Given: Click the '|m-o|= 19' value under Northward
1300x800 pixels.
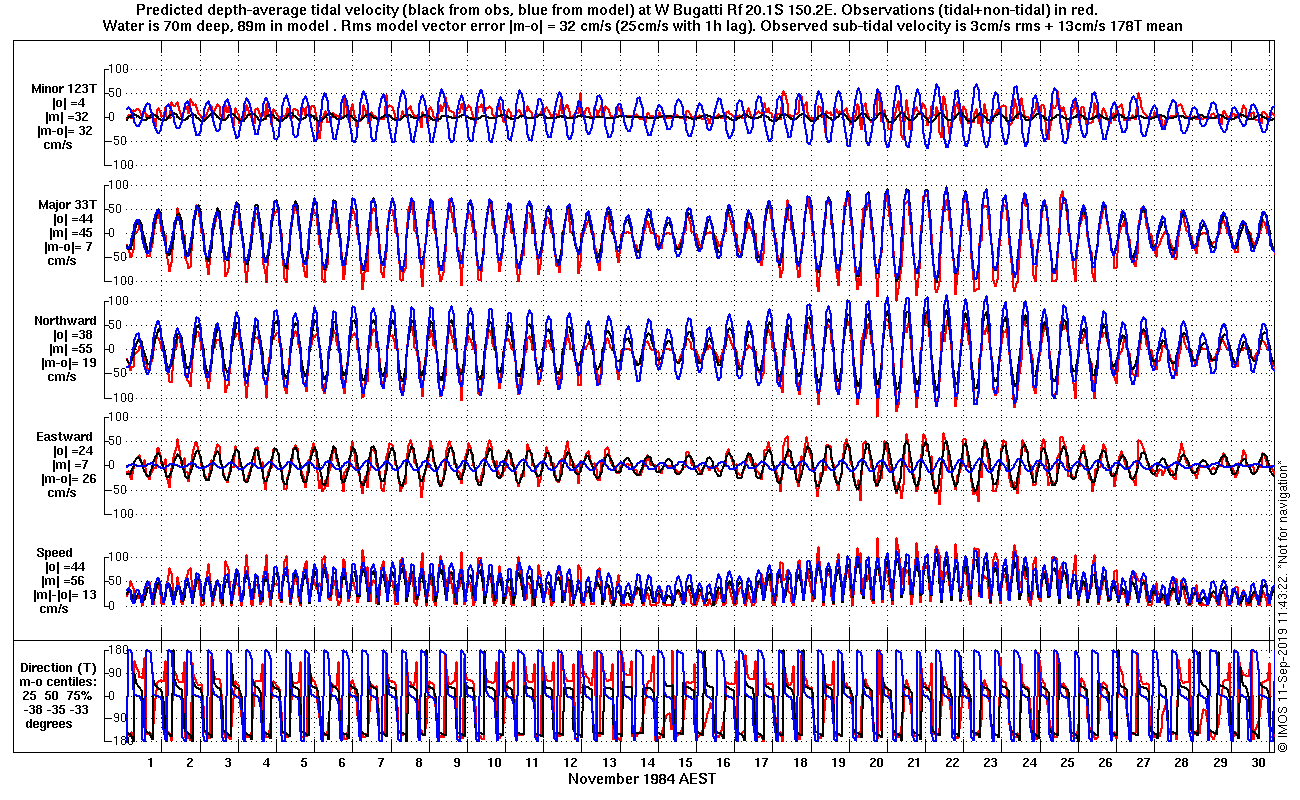Looking at the screenshot, I should [66, 362].
